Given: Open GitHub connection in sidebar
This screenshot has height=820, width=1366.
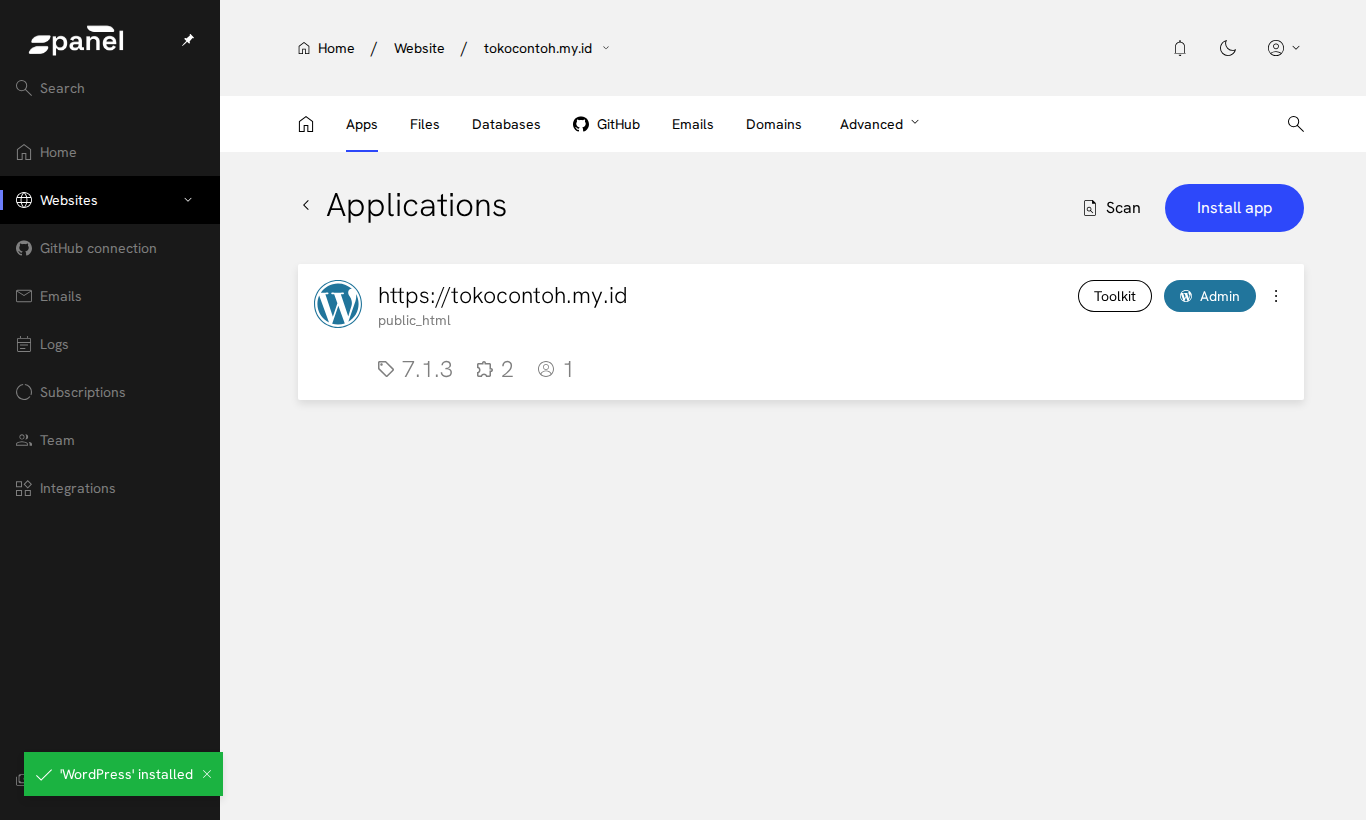Looking at the screenshot, I should coord(110,248).
